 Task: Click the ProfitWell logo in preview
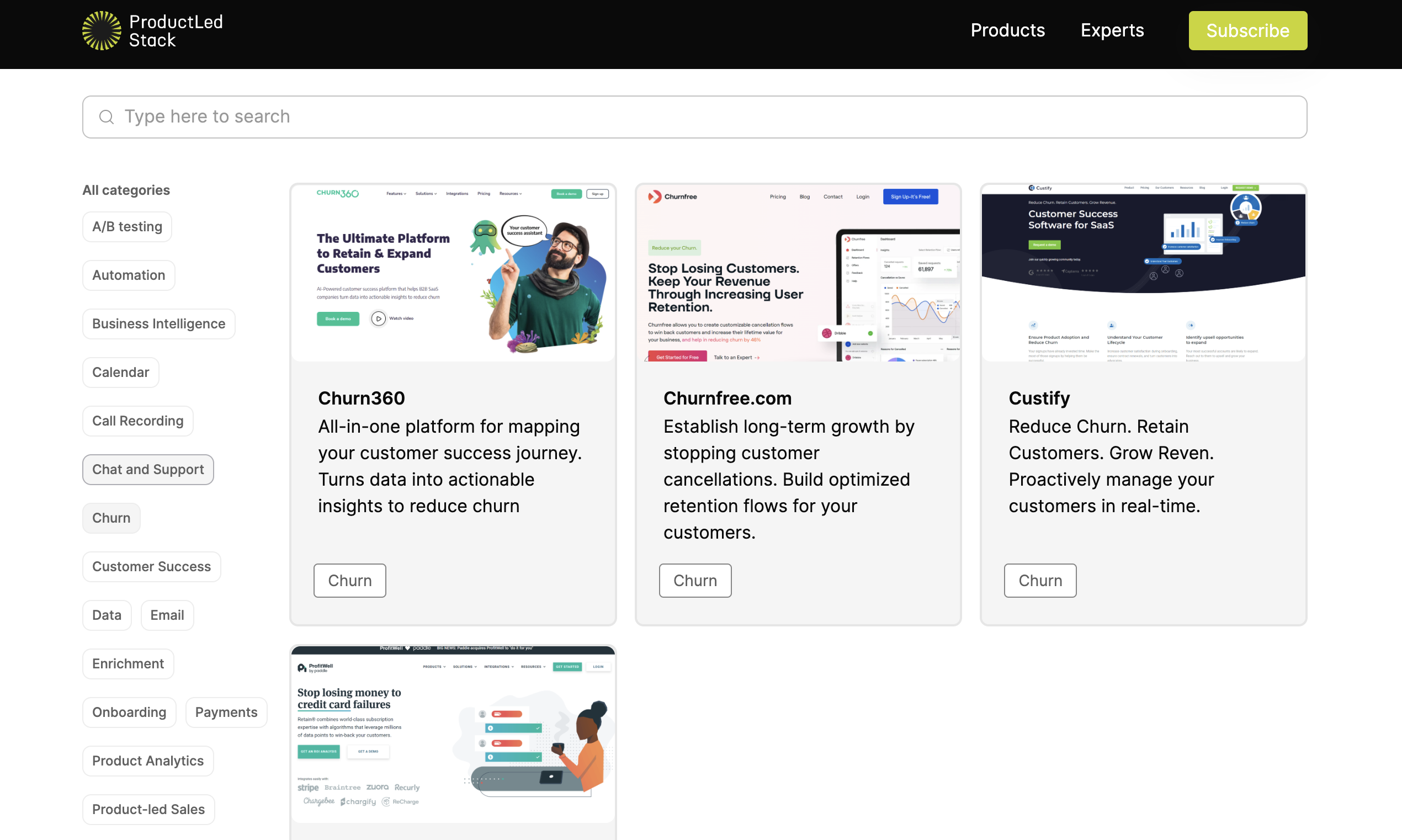click(315, 668)
